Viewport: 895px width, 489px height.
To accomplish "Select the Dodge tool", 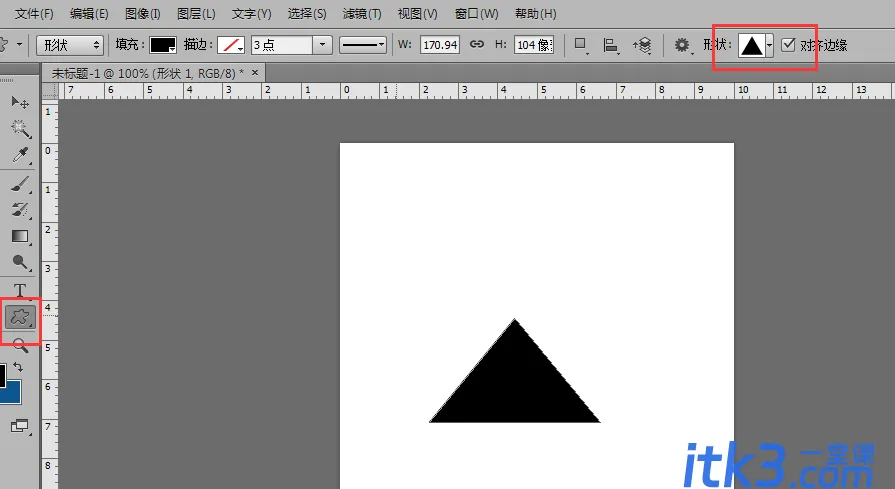I will pos(20,262).
